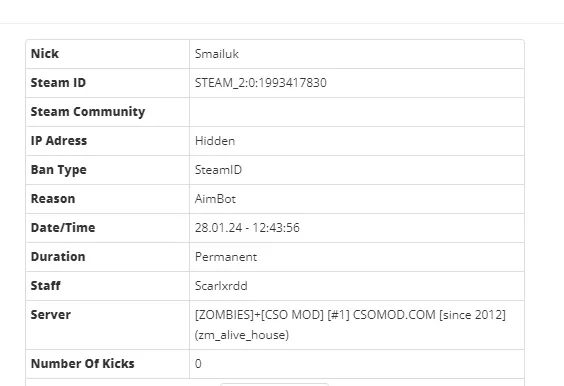Click the Date/Time row label
The height and width of the screenshot is (386, 564).
pos(63,228)
